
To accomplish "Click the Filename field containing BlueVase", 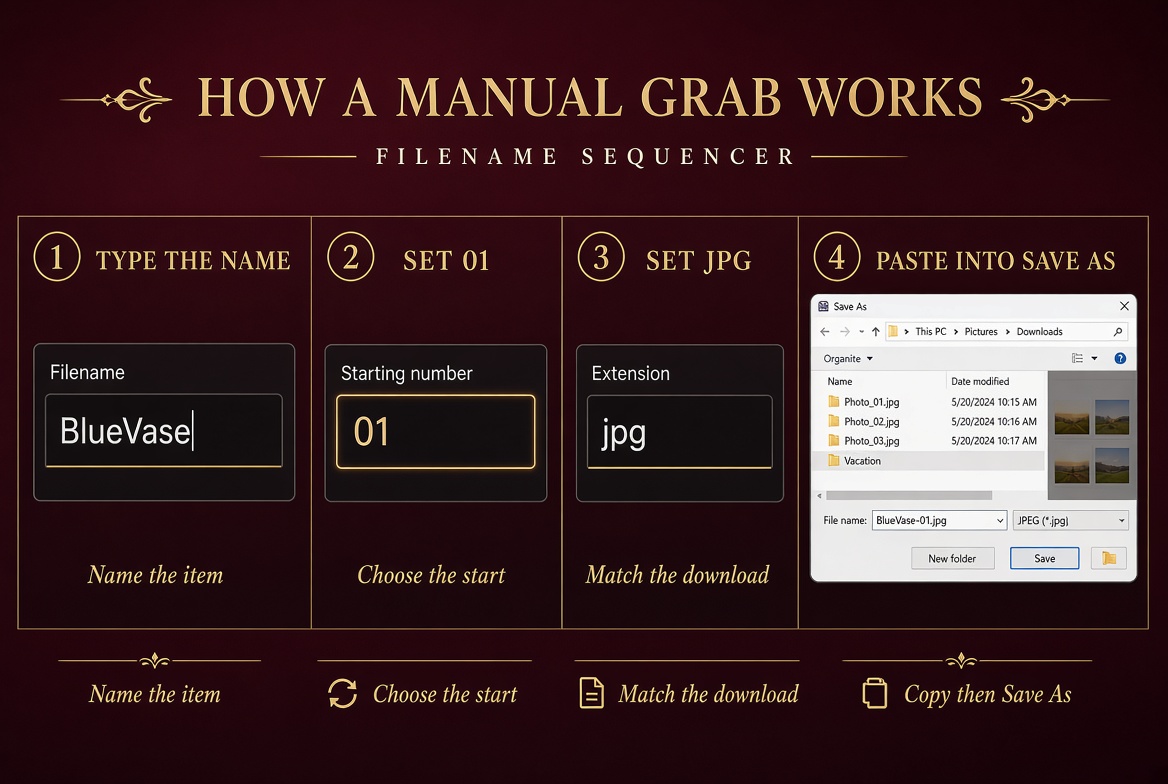I will 164,431.
